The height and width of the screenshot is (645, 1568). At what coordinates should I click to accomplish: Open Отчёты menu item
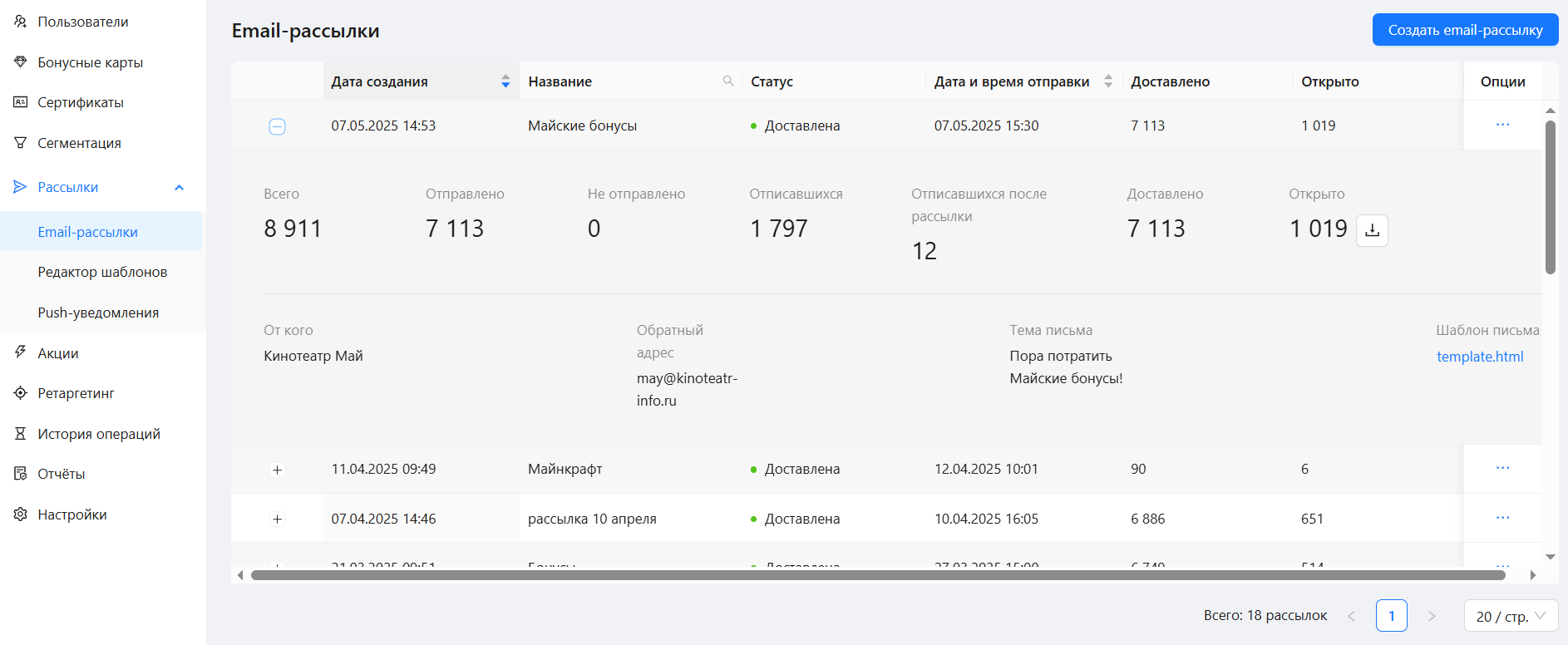(62, 474)
